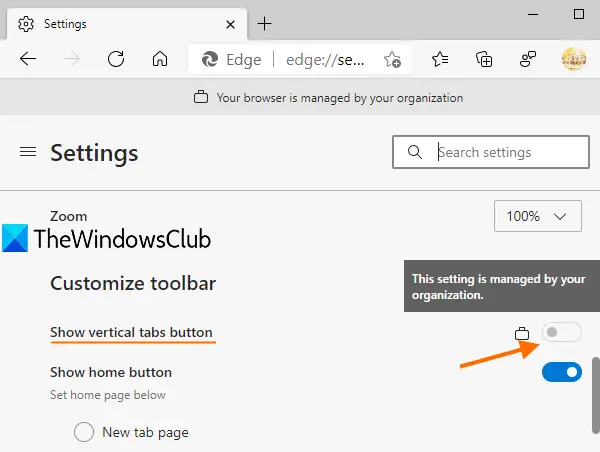600x452 pixels.
Task: Maximize the Edge window
Action: point(579,14)
